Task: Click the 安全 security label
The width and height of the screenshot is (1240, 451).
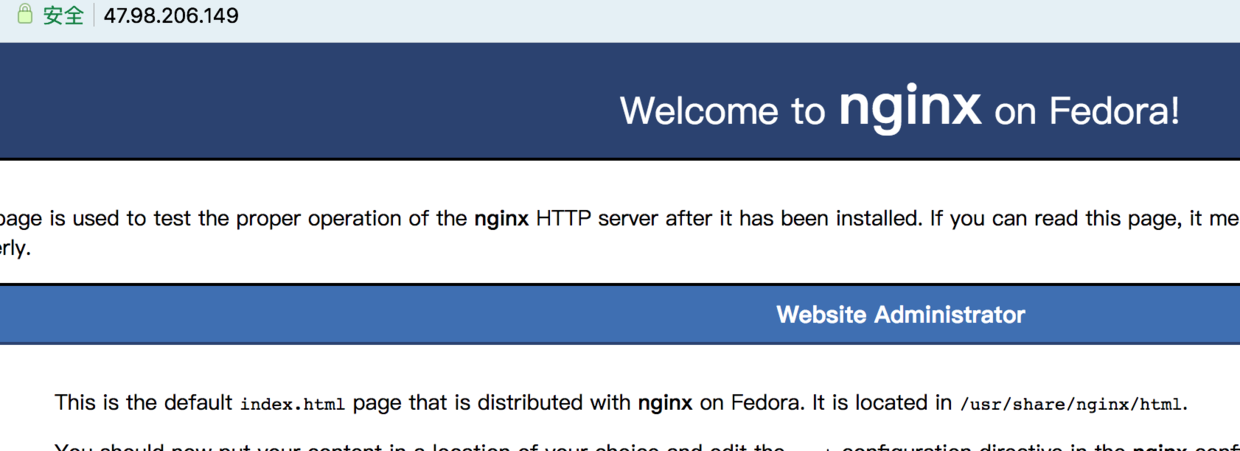Action: pos(63,16)
